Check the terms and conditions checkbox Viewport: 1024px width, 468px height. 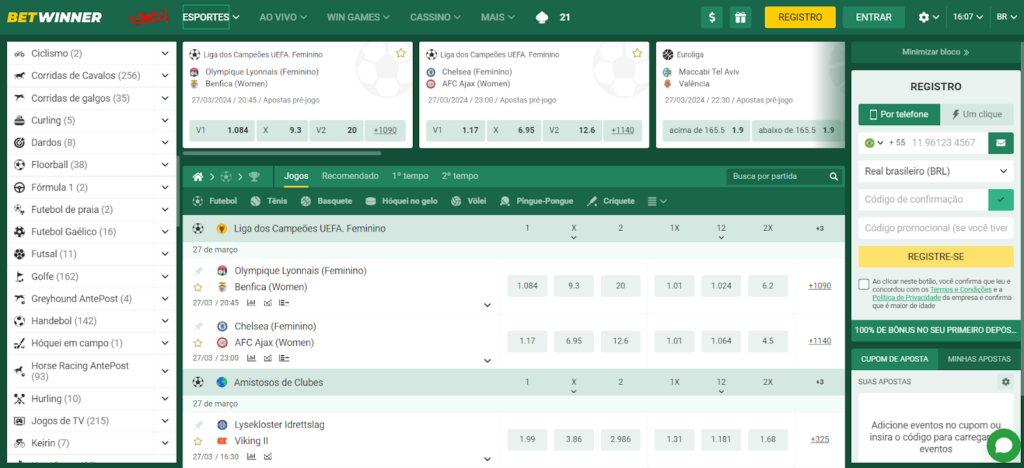tap(864, 284)
